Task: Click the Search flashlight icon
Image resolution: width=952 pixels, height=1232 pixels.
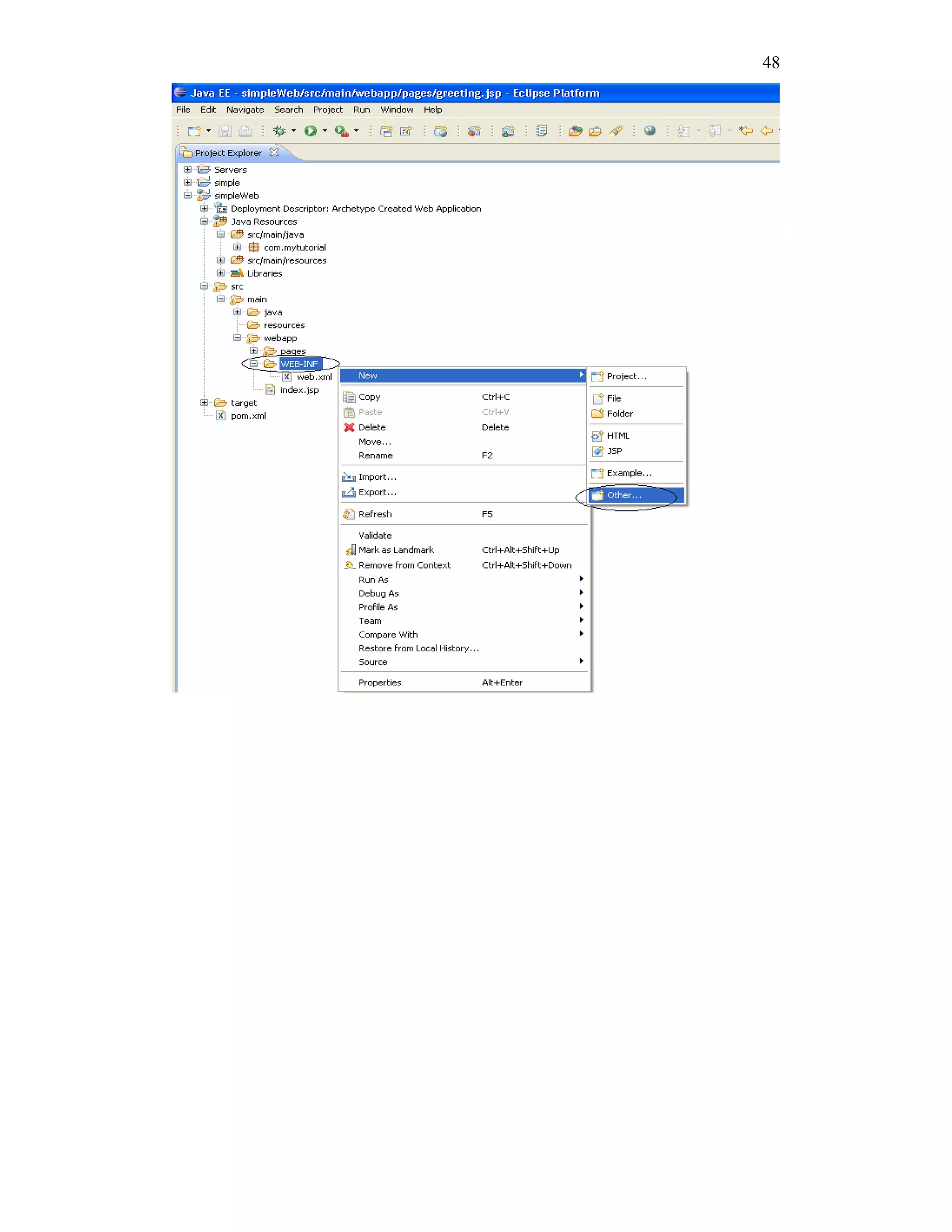Action: click(616, 131)
